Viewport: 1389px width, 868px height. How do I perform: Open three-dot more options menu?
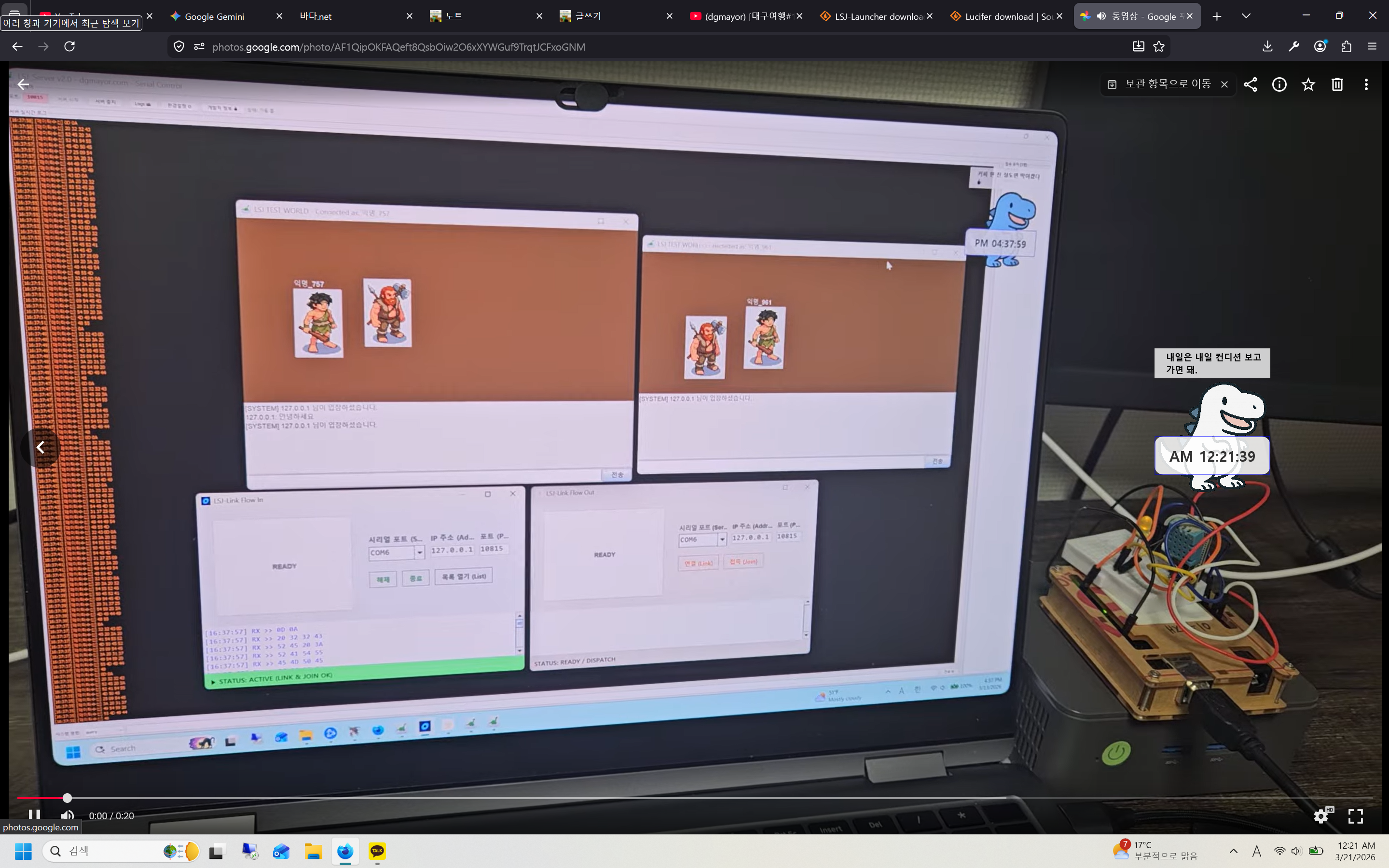coord(1365,84)
